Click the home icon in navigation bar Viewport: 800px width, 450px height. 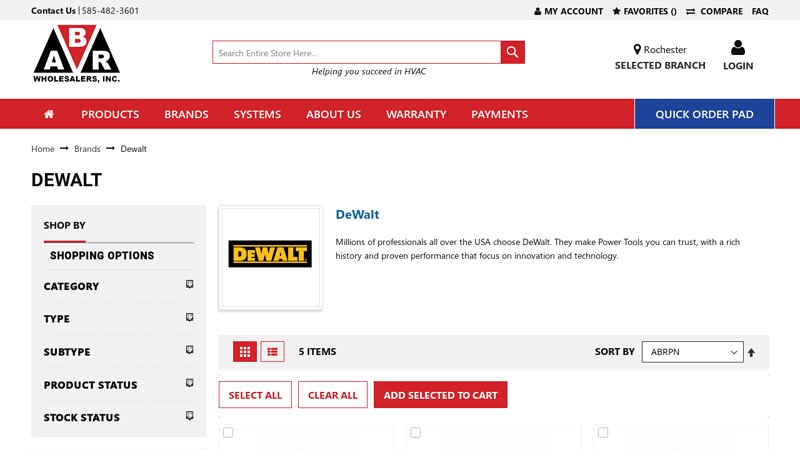click(49, 114)
